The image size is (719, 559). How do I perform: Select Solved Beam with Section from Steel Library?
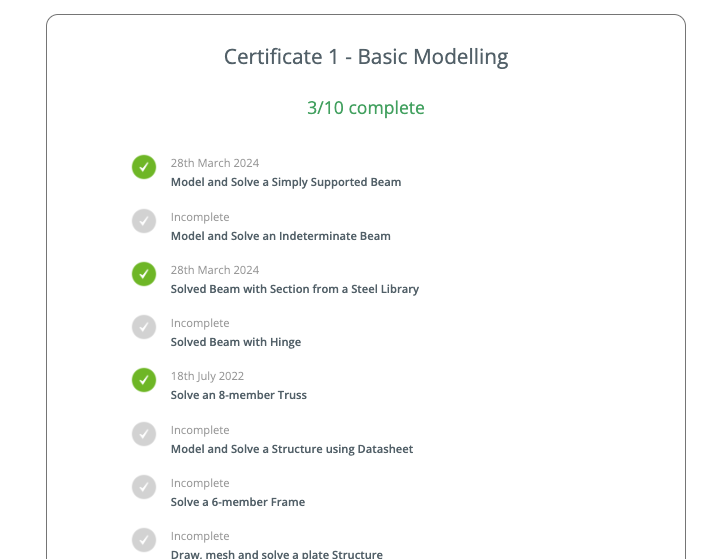point(295,289)
